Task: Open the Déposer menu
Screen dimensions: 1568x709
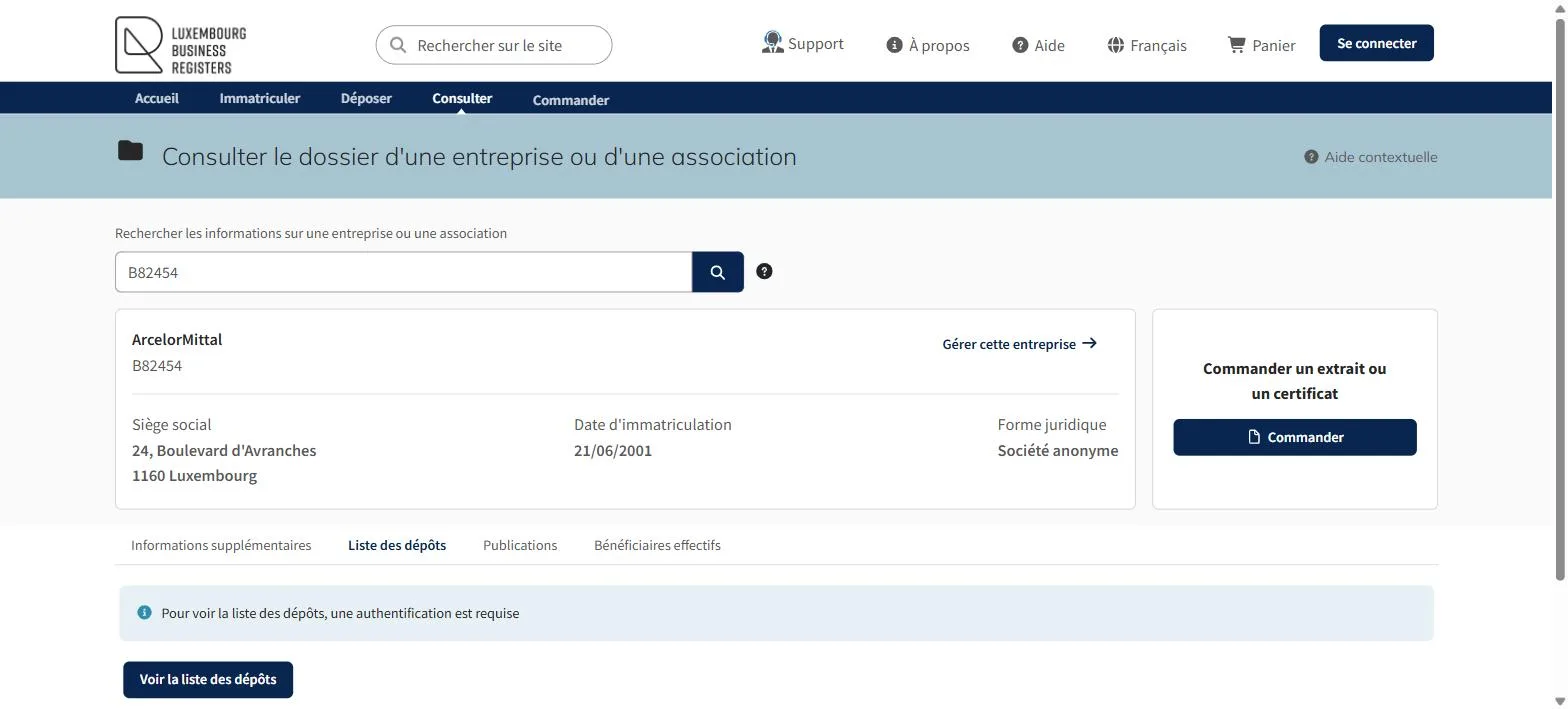Action: (x=366, y=98)
